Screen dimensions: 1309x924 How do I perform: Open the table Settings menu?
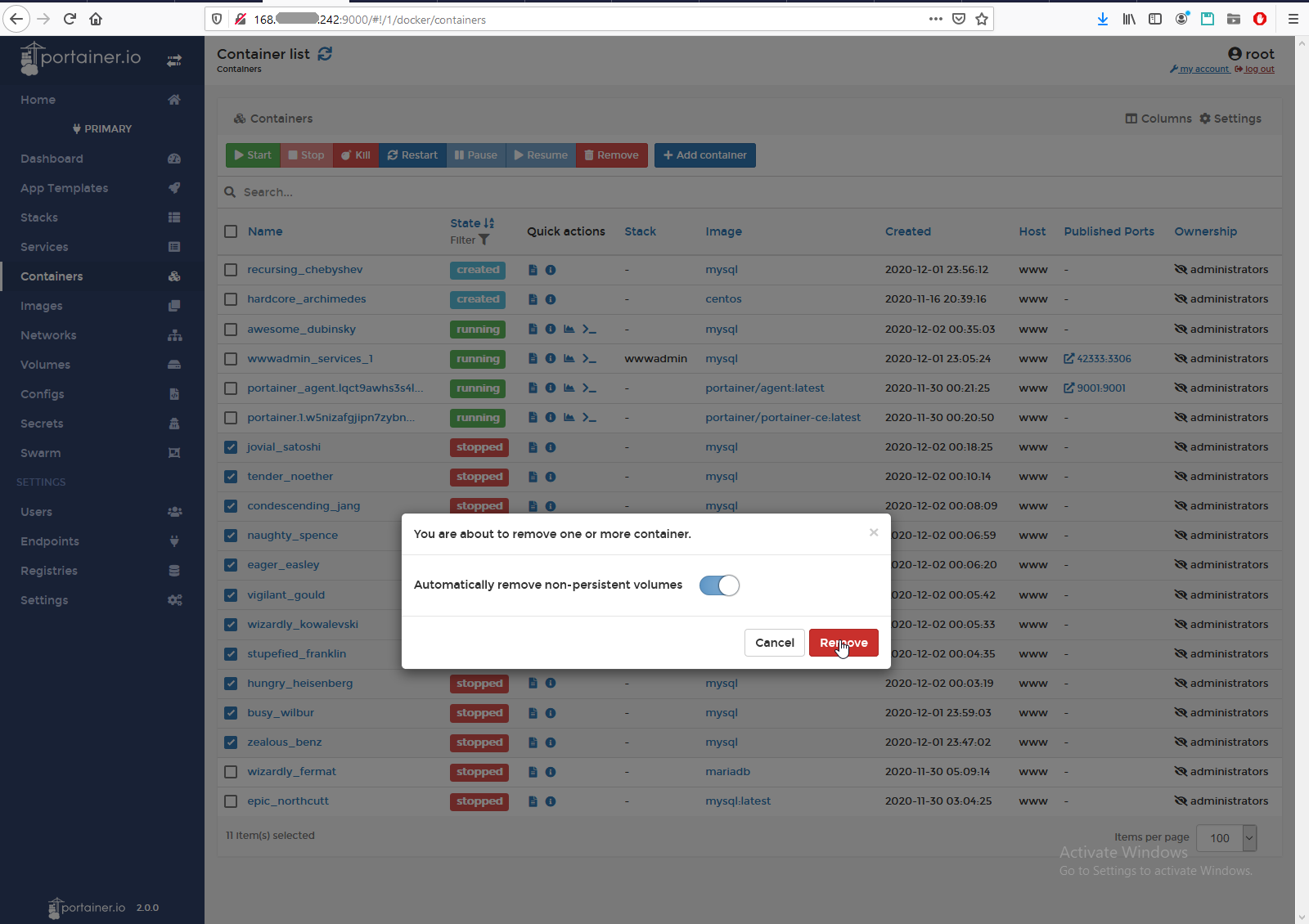(1230, 119)
